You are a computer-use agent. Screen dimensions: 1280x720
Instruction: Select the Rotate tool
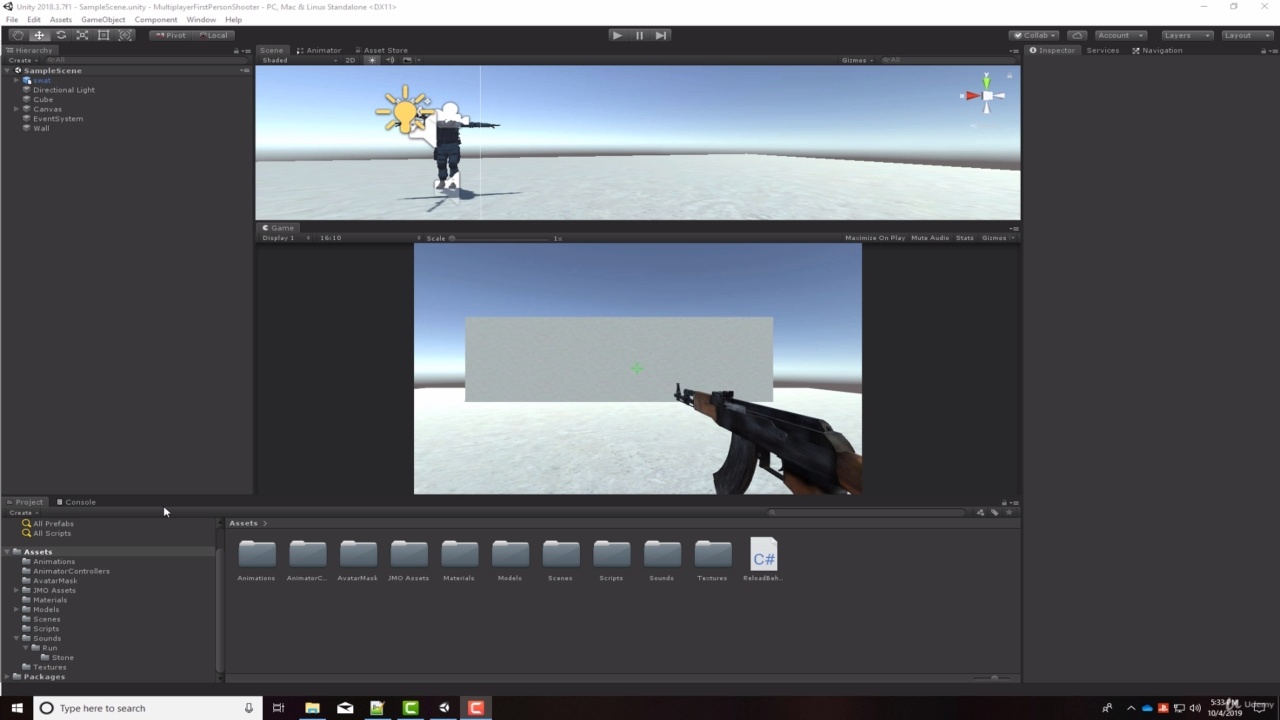(60, 36)
